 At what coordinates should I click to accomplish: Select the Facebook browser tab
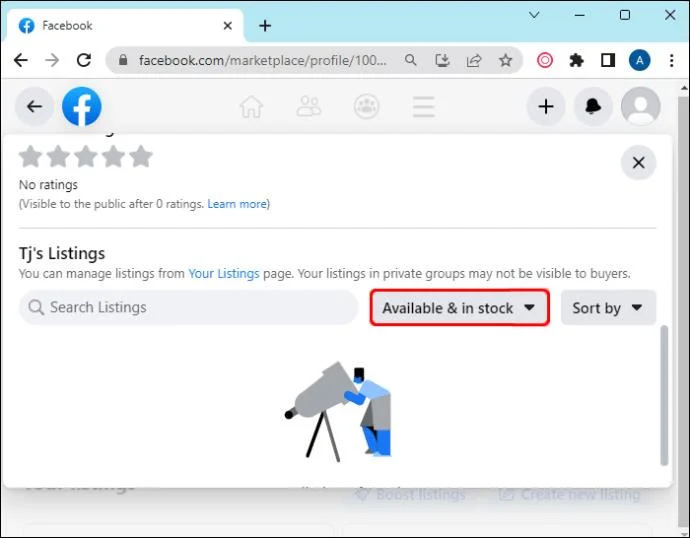[123, 26]
